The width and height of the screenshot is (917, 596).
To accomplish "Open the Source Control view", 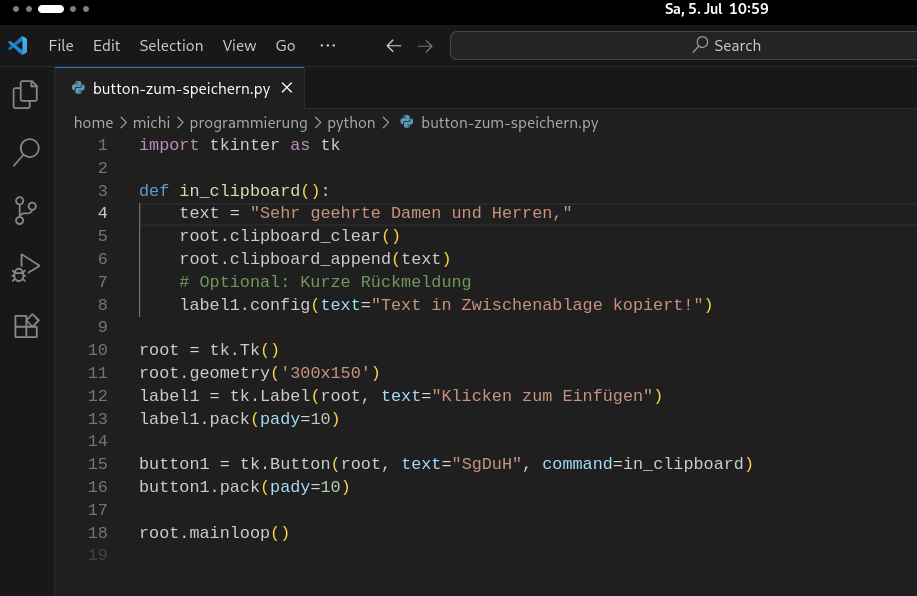I will tap(26, 210).
